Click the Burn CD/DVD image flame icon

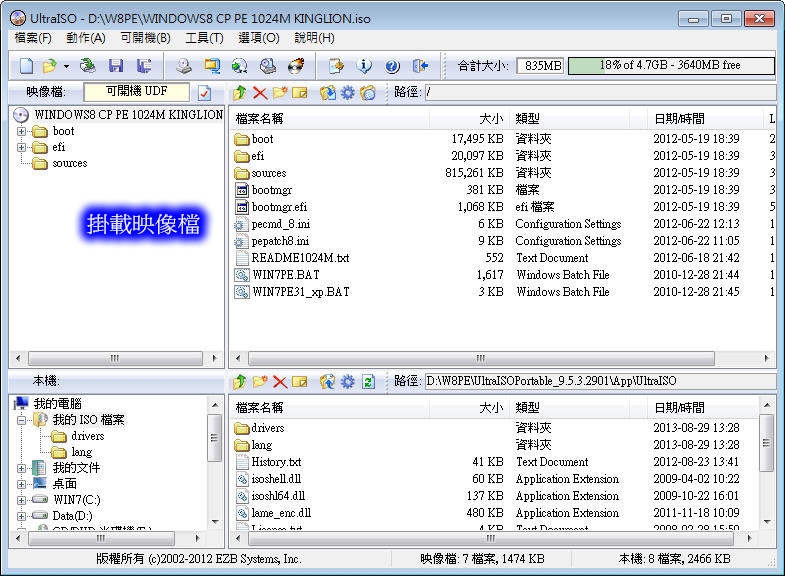296,66
